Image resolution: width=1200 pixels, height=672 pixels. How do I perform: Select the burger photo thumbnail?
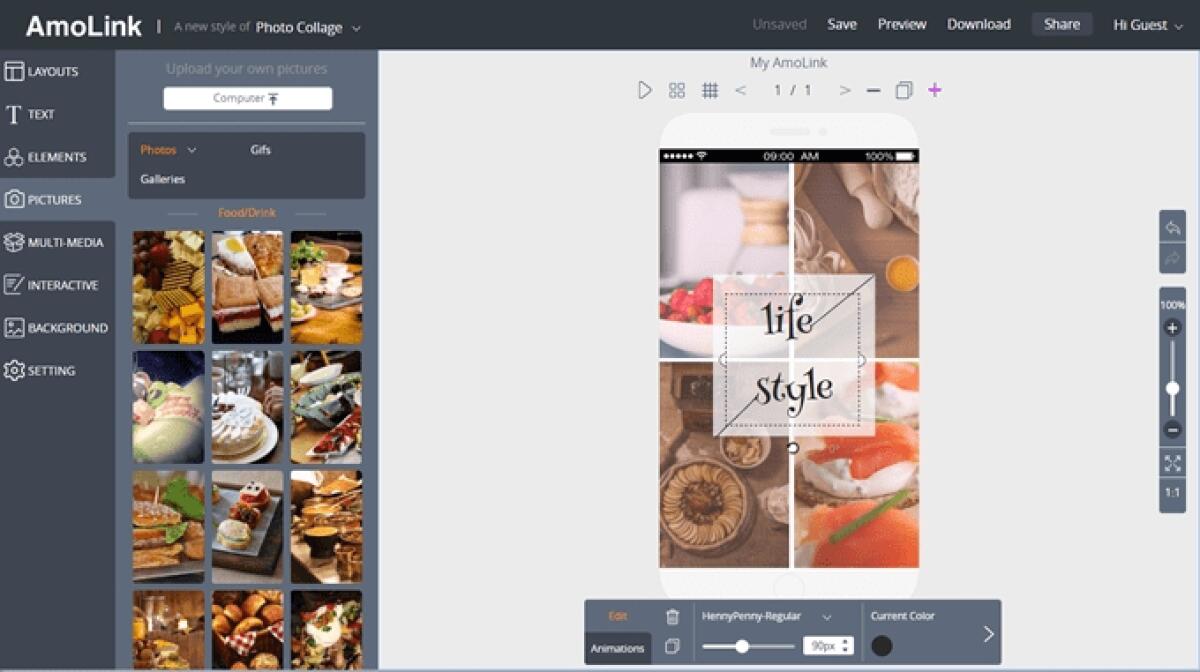tap(168, 527)
